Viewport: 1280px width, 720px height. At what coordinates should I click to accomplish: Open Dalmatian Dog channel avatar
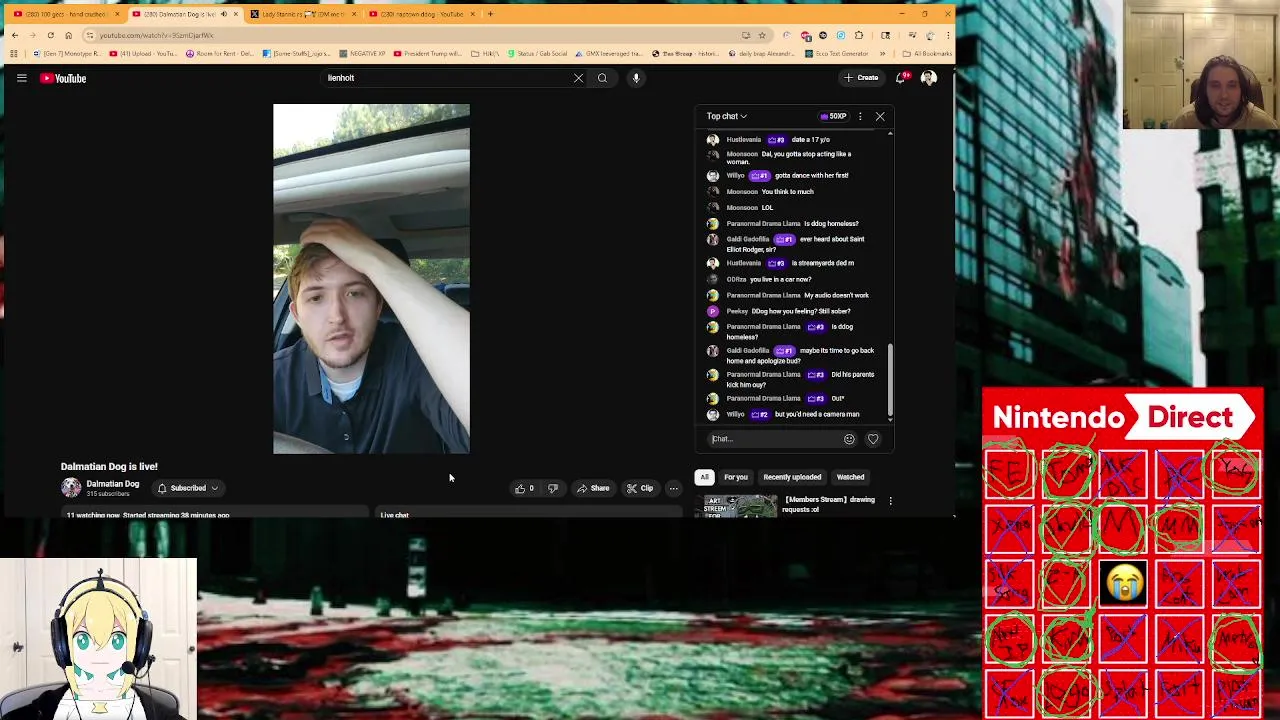click(x=71, y=488)
